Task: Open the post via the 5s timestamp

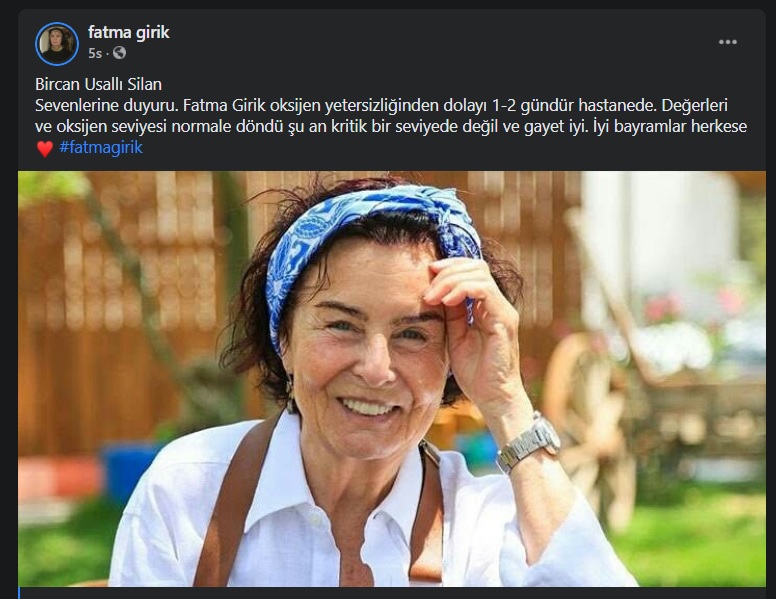Action: pyautogui.click(x=95, y=53)
